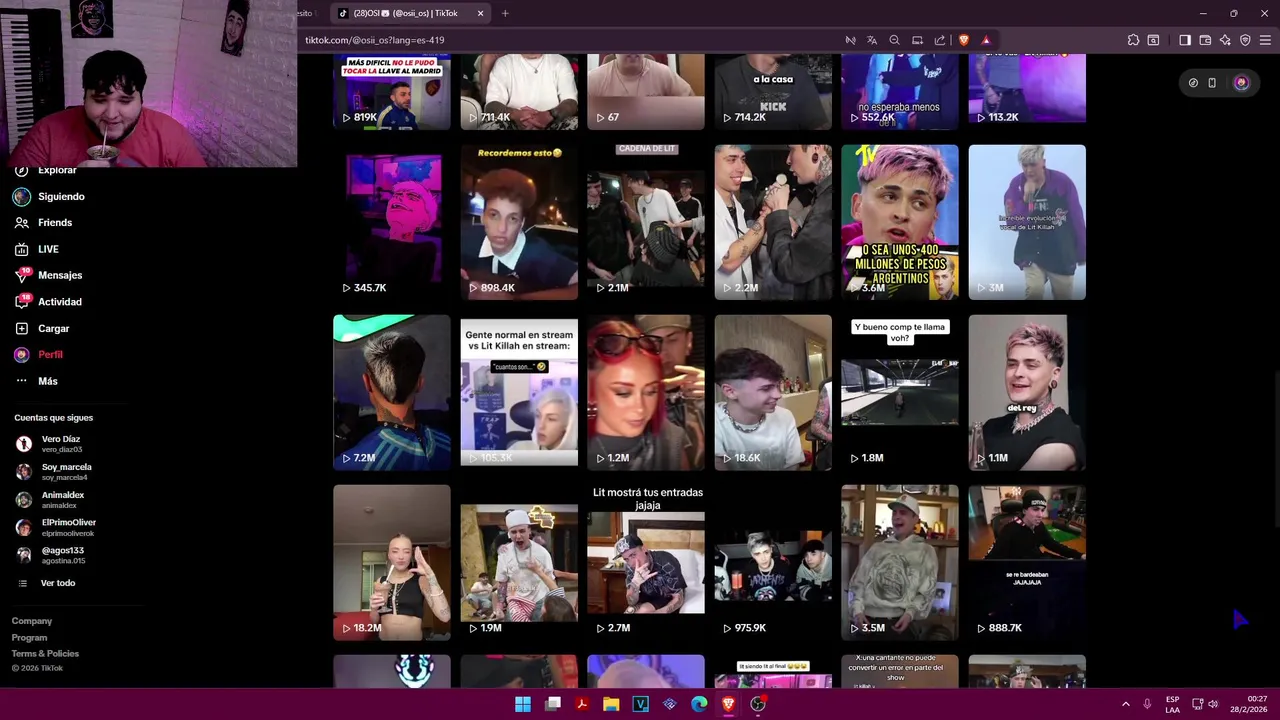1280x720 pixels.
Task: Open the Lit mostrá tus entradas video
Action: point(646,562)
